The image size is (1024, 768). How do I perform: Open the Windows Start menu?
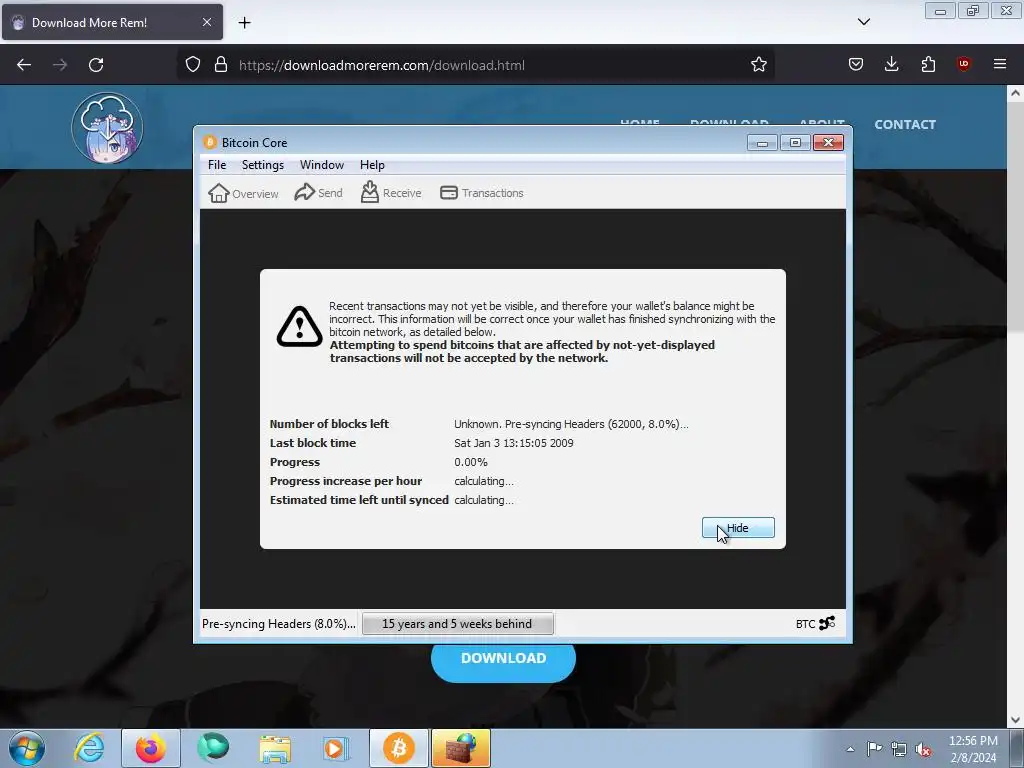coord(27,748)
